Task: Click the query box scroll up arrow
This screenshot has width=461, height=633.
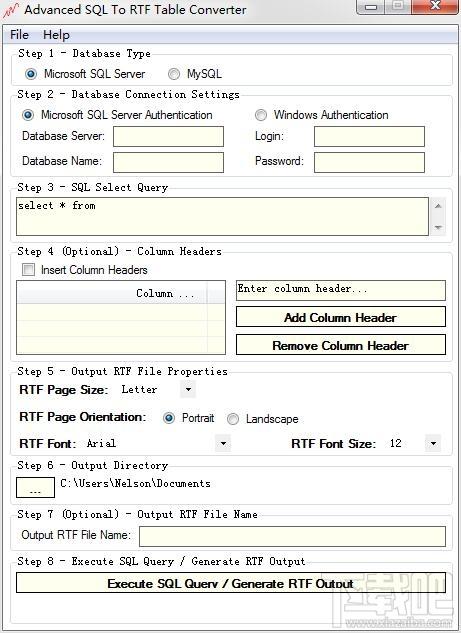Action: pyautogui.click(x=438, y=206)
